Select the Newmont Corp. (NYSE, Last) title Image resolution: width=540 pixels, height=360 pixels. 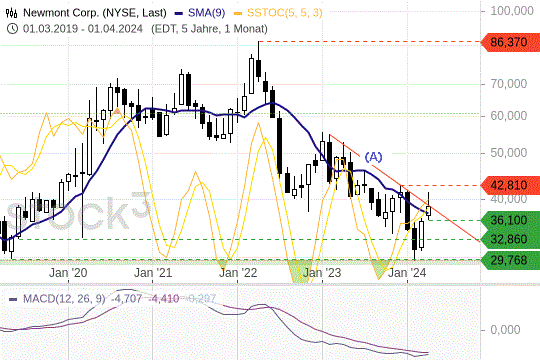[x=95, y=13]
